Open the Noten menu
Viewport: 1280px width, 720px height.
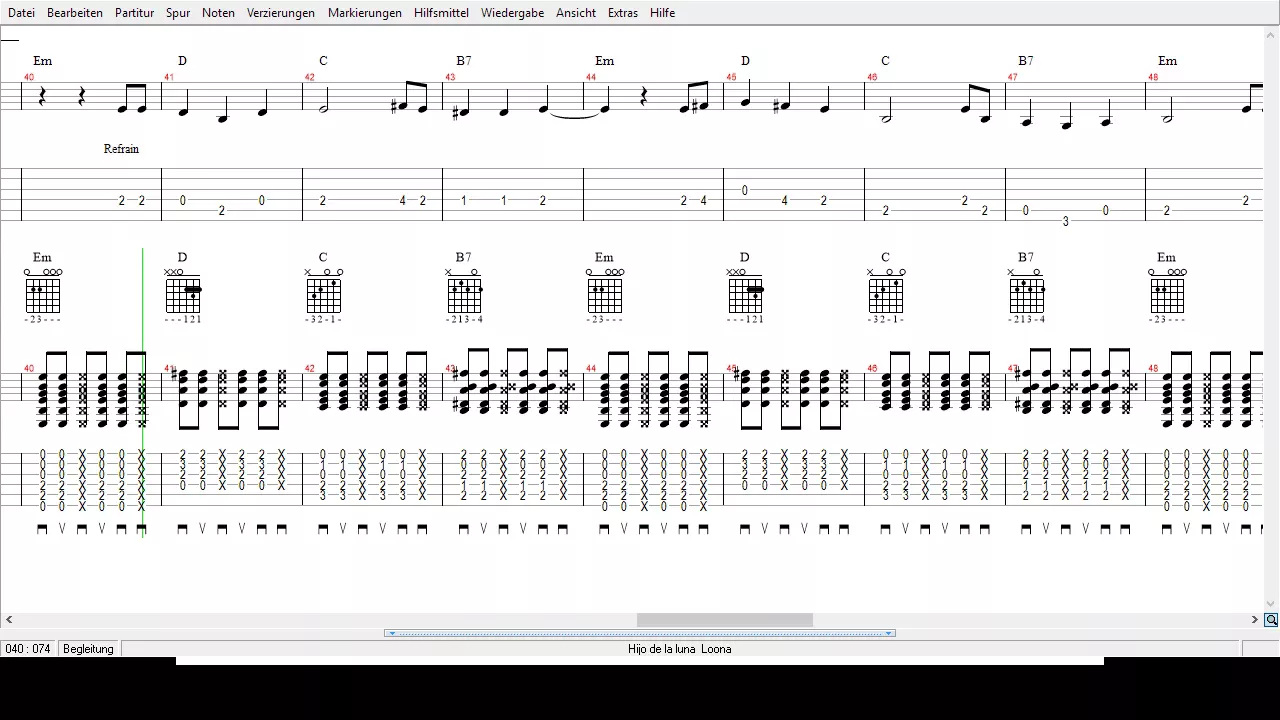218,13
